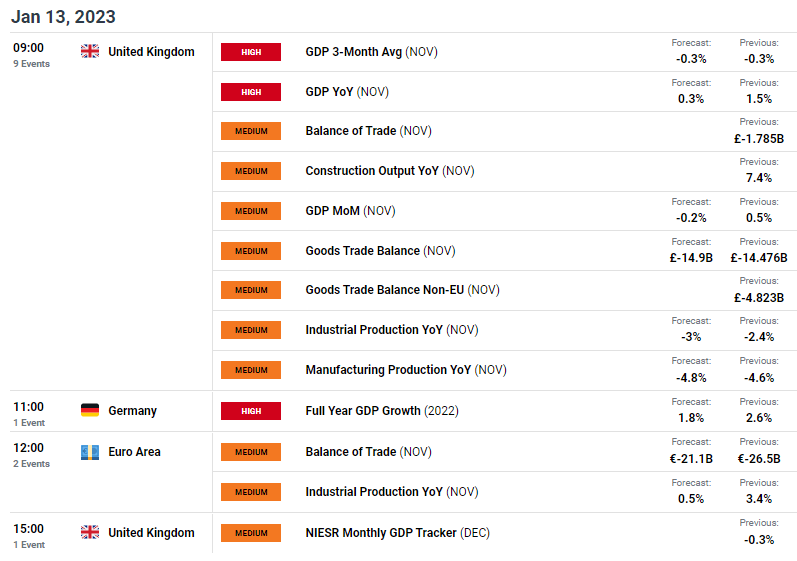Open Euro Area Industrial Production YoY event
Screen dimensions: 797x561
(392, 492)
